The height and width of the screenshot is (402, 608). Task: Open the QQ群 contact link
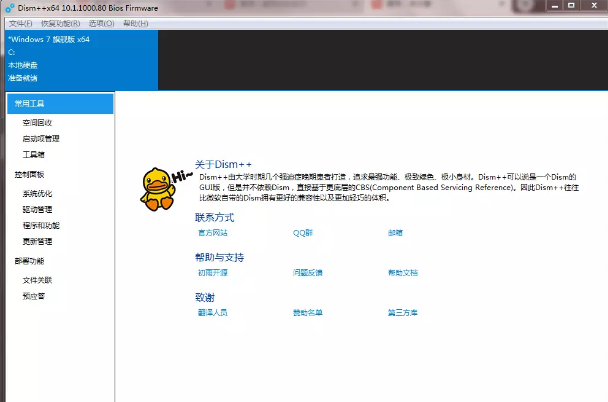point(303,233)
